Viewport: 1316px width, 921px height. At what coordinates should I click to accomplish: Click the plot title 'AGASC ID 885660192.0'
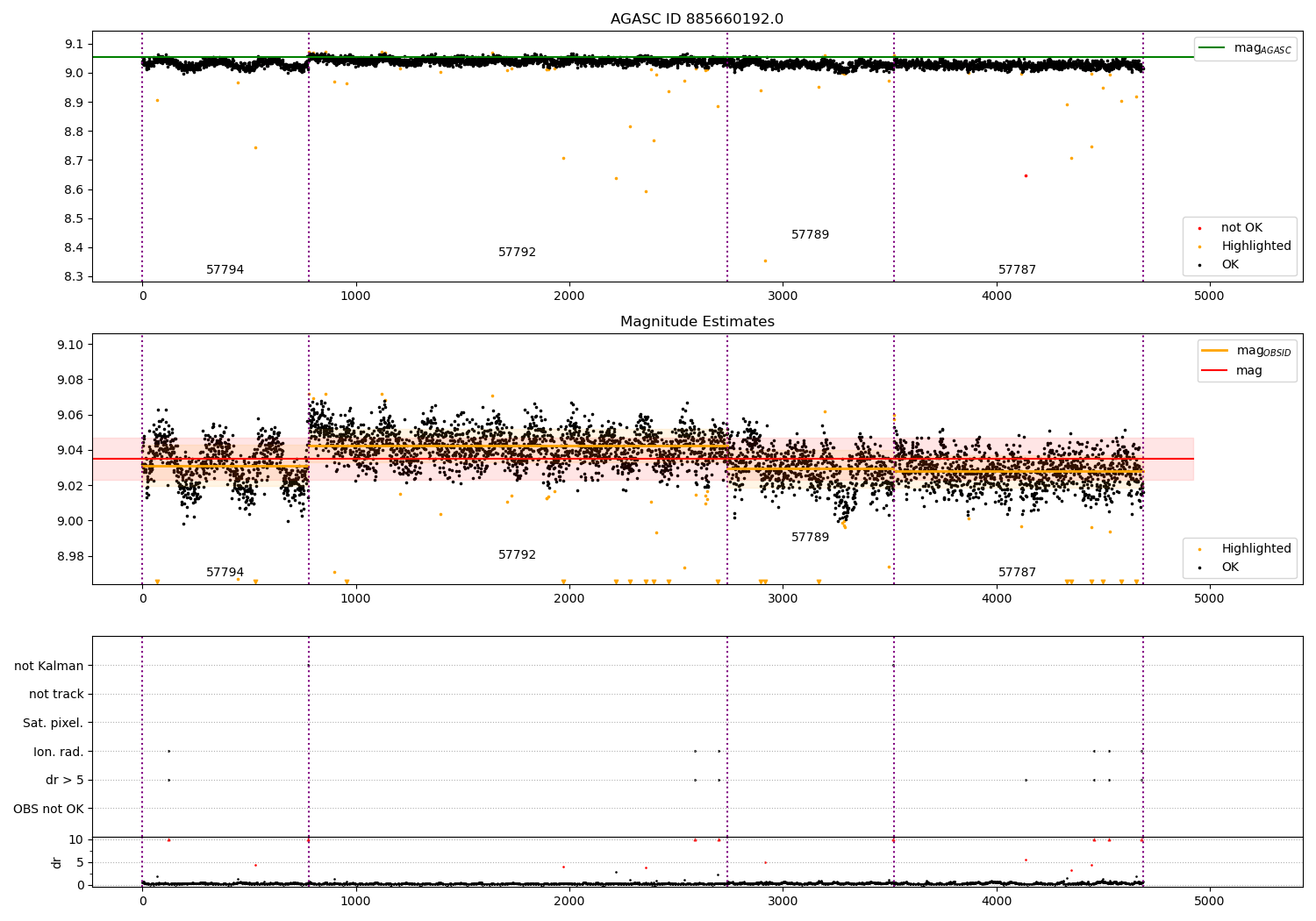pos(697,19)
